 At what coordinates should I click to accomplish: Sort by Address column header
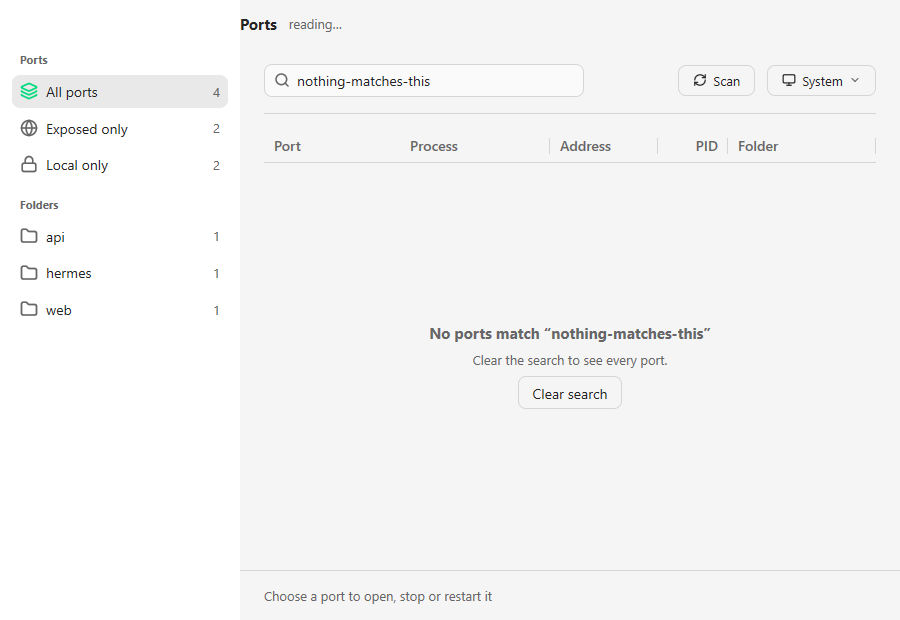pyautogui.click(x=585, y=146)
